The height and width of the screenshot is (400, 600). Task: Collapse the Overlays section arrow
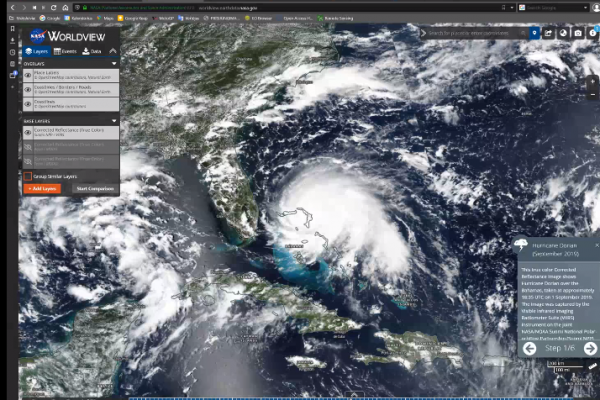pyautogui.click(x=114, y=64)
